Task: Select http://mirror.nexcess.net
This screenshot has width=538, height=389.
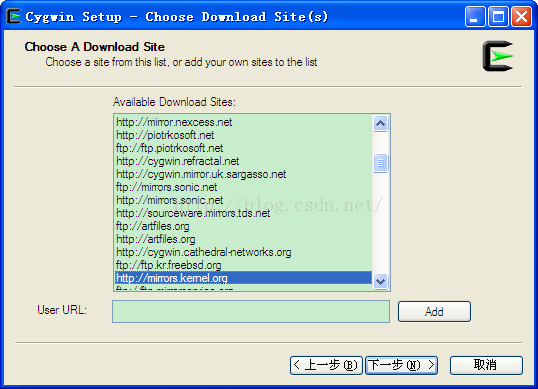Action: (244, 122)
